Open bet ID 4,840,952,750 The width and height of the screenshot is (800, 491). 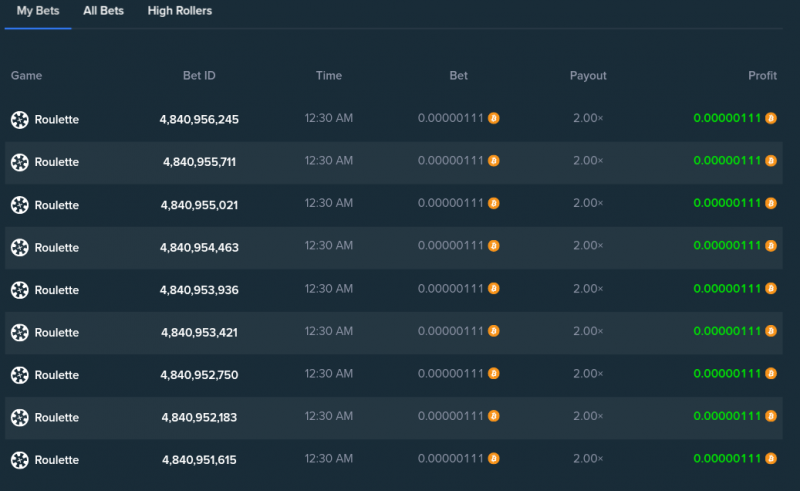199,375
